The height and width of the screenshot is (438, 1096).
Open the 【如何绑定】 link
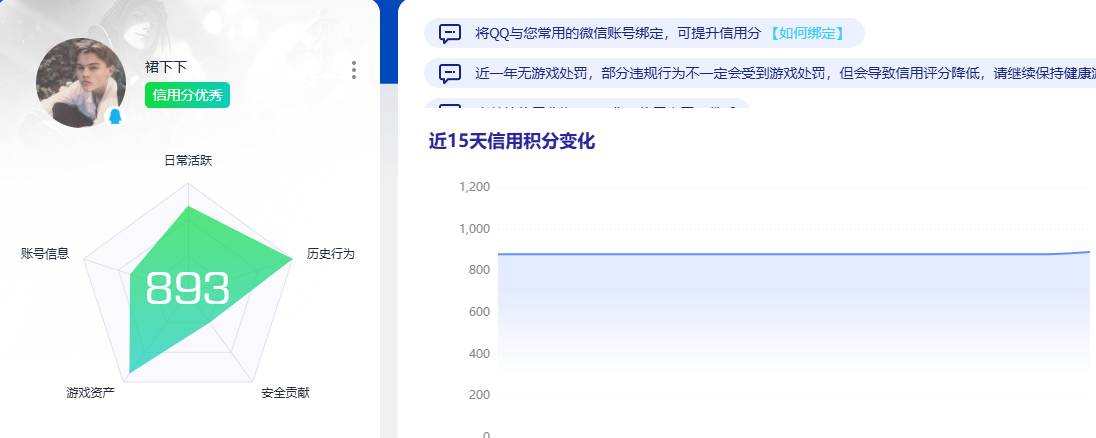[806, 33]
